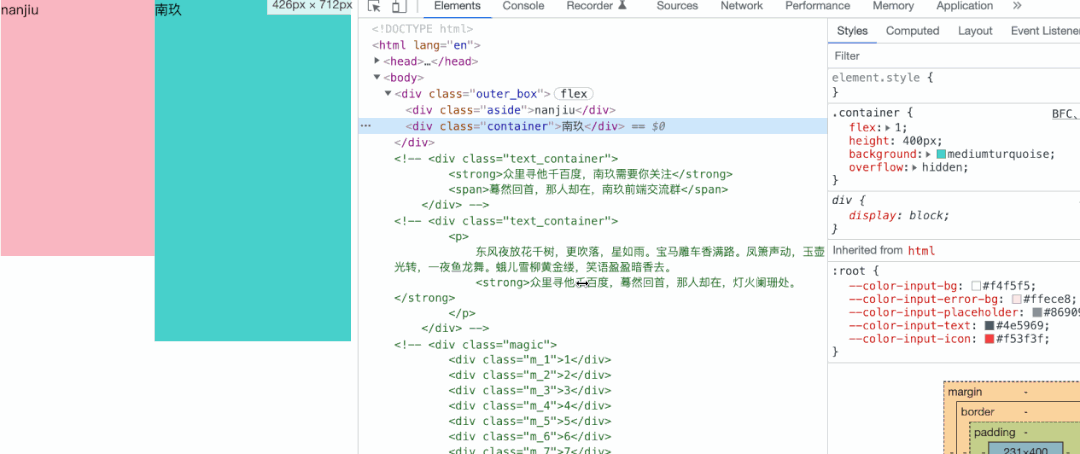Screen dimensions: 1080x454
Task: Click the .container selector text
Action: (x=866, y=113)
